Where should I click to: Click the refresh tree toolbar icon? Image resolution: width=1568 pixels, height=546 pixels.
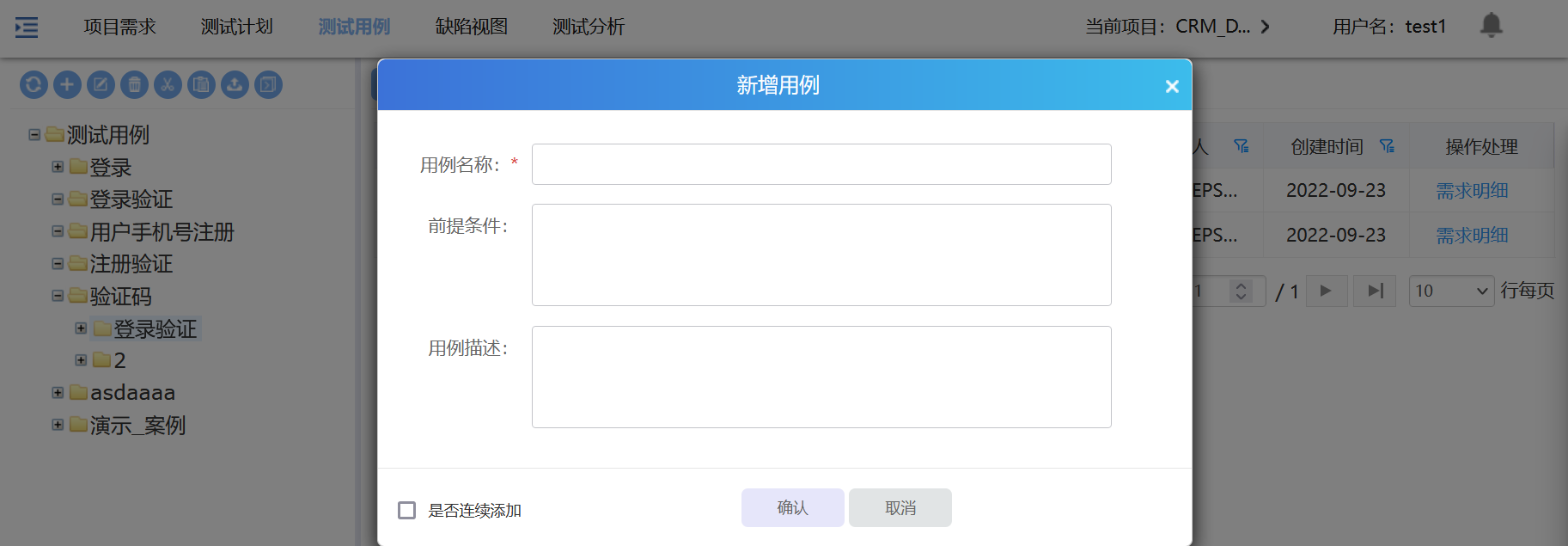click(x=34, y=84)
